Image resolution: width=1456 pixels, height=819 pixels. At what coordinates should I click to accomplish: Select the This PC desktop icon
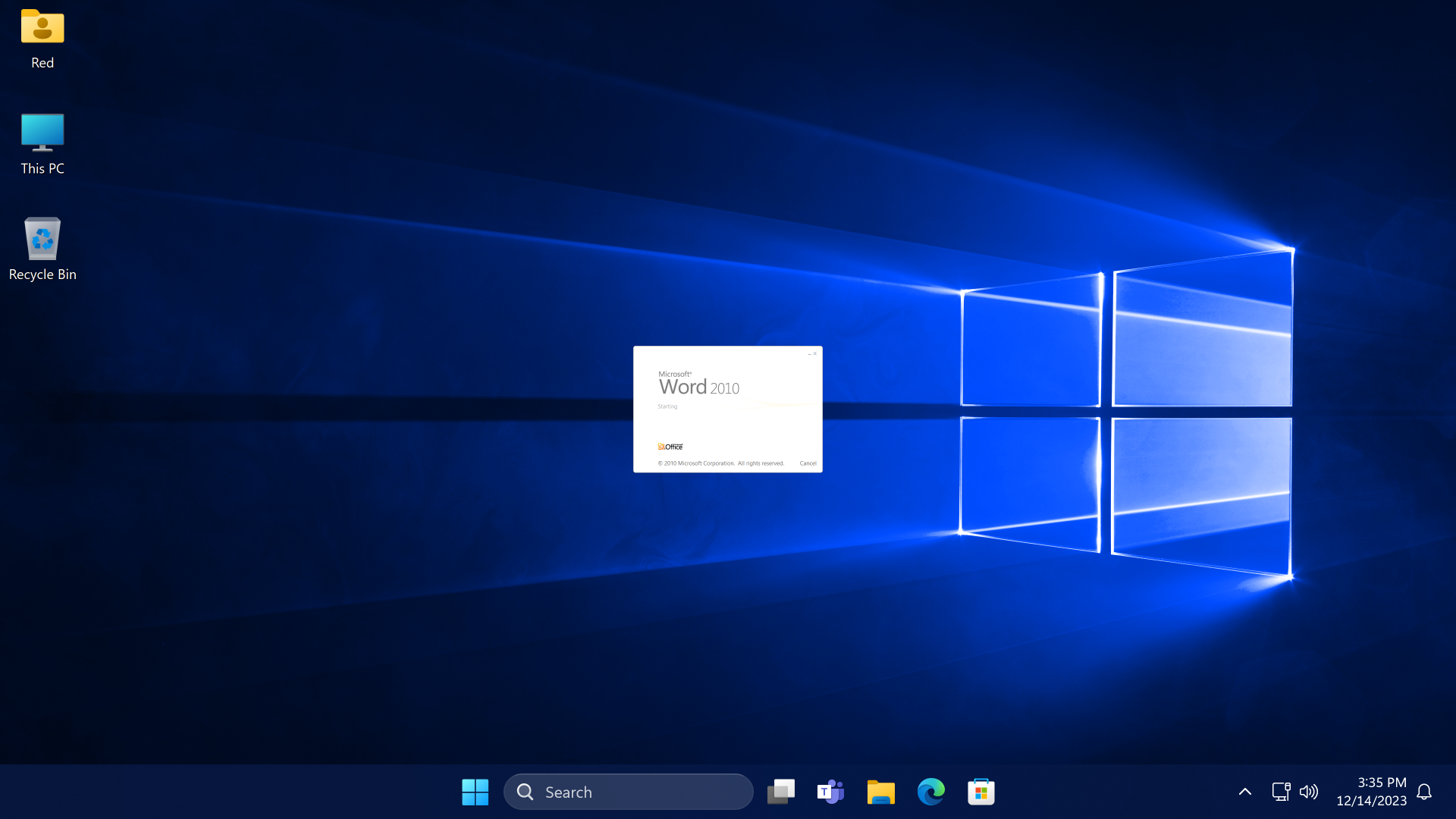tap(42, 133)
